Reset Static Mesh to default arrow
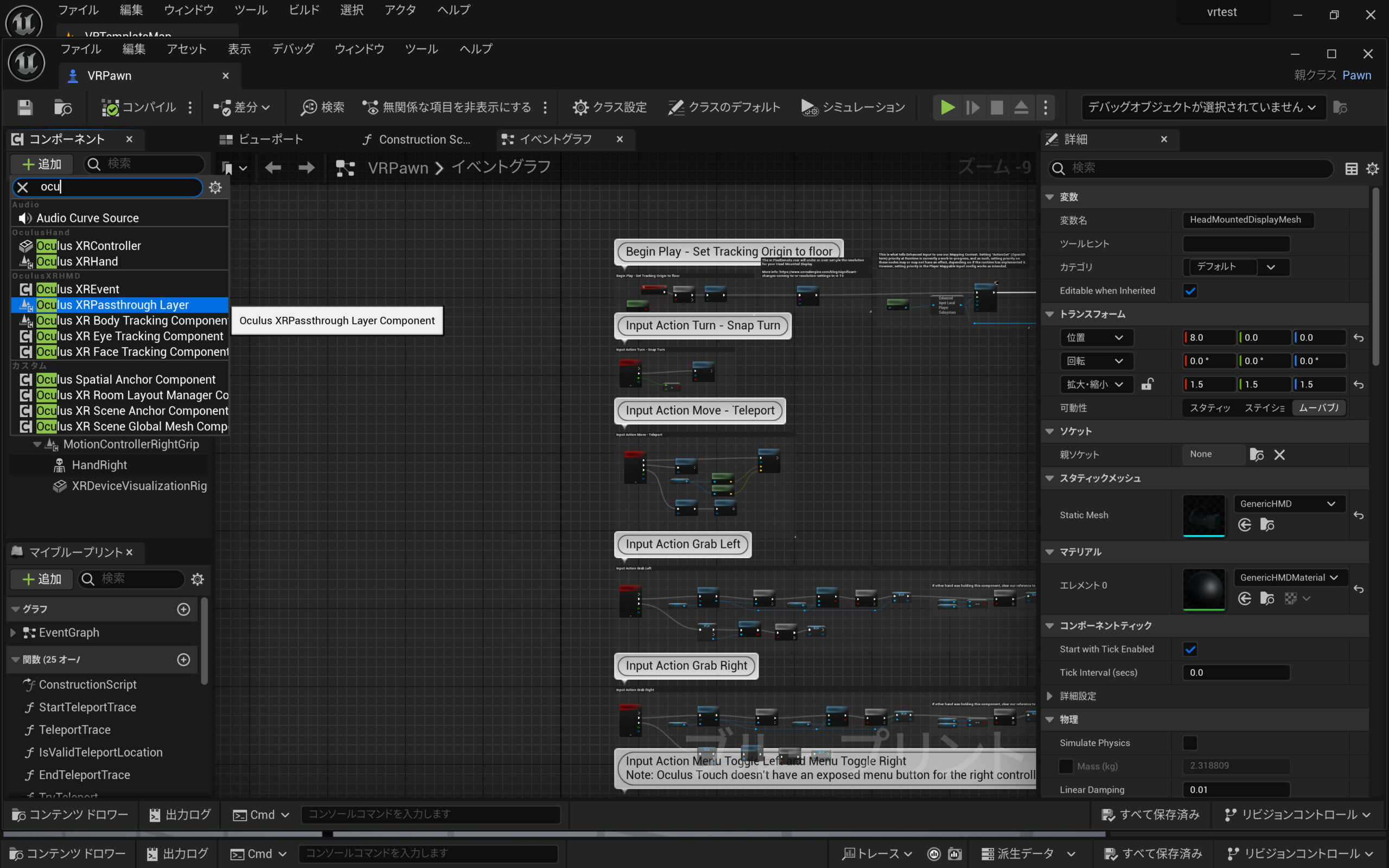 pos(1358,515)
